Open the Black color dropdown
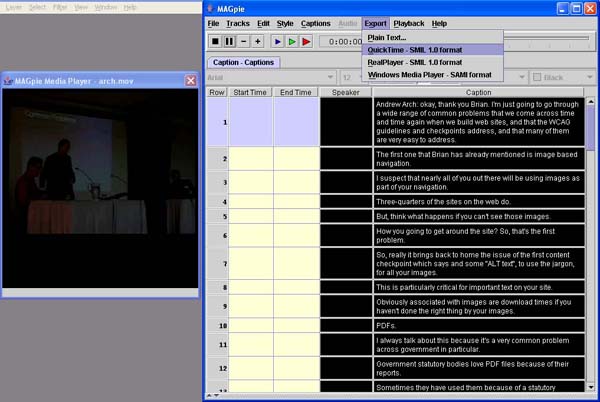Screen dimensions: 600x402 (x=562, y=78)
